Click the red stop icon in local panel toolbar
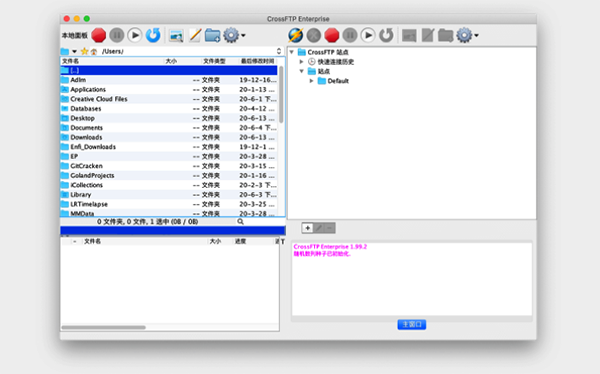 point(99,35)
